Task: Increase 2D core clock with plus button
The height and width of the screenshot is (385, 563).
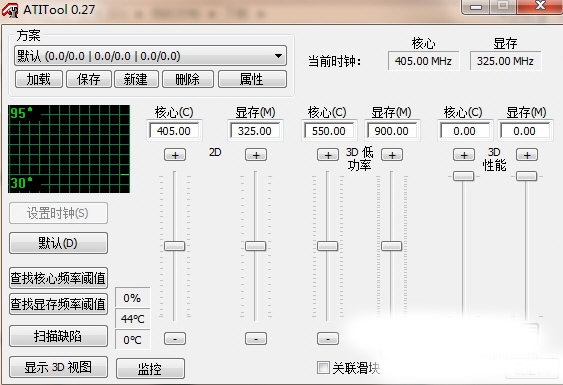Action: (x=175, y=155)
